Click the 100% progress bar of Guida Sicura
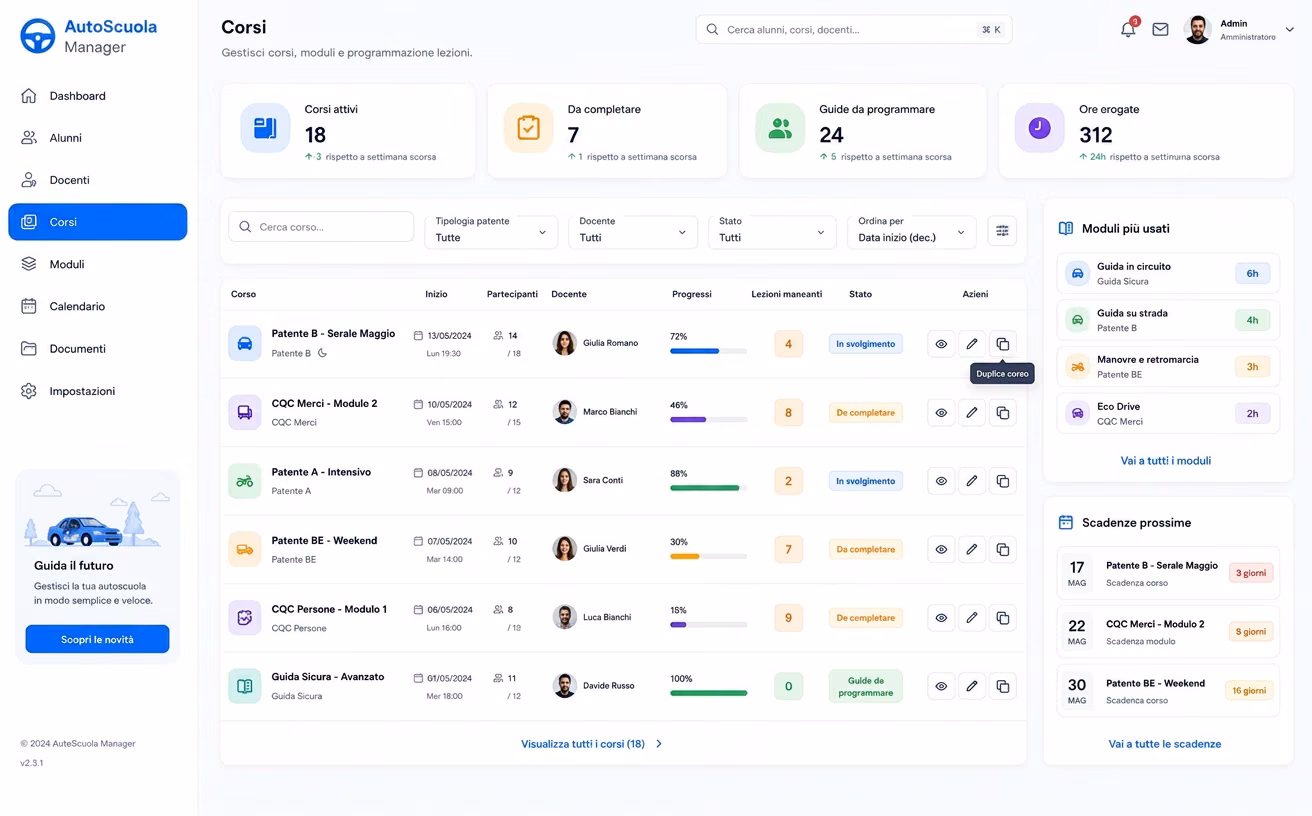The width and height of the screenshot is (1312, 816). coord(709,693)
